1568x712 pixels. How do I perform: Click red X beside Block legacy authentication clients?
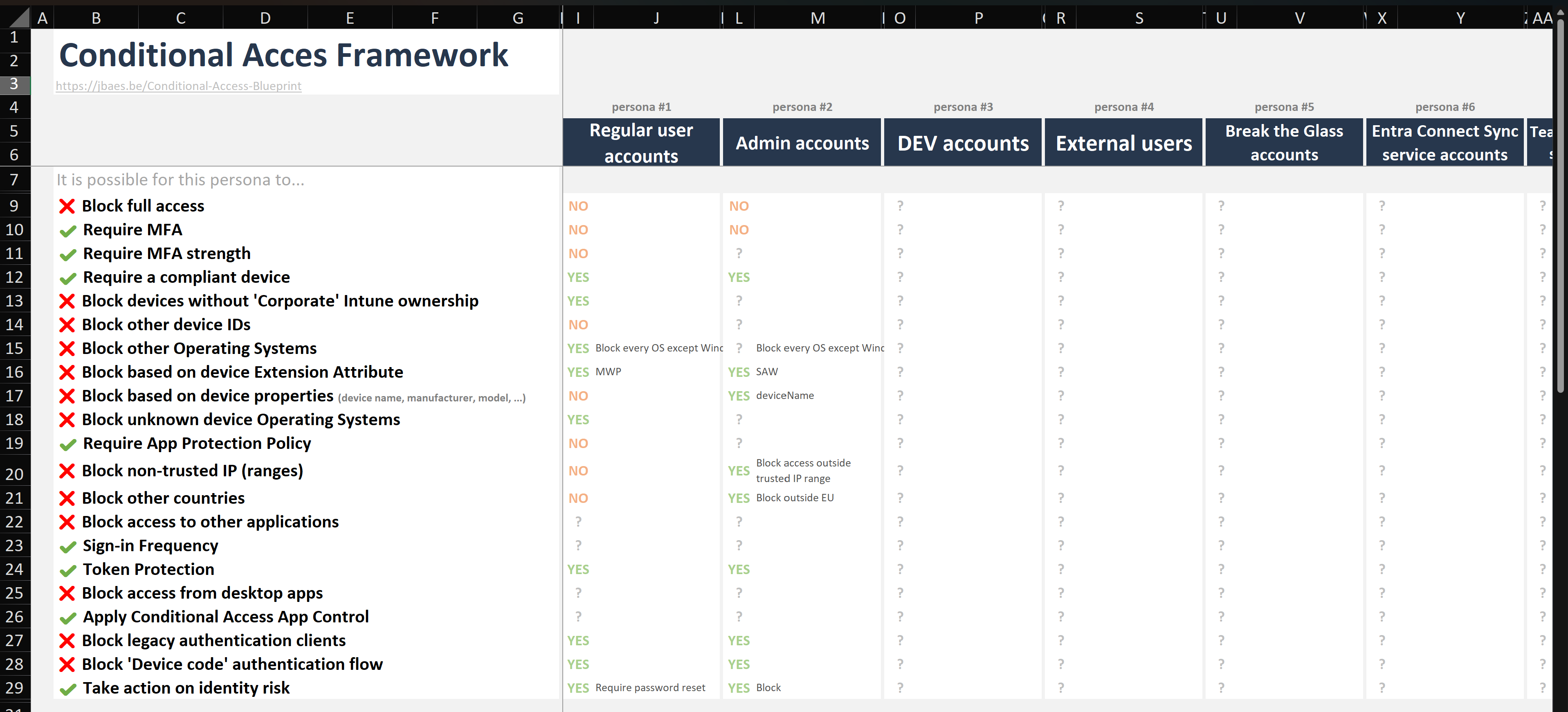[67, 641]
